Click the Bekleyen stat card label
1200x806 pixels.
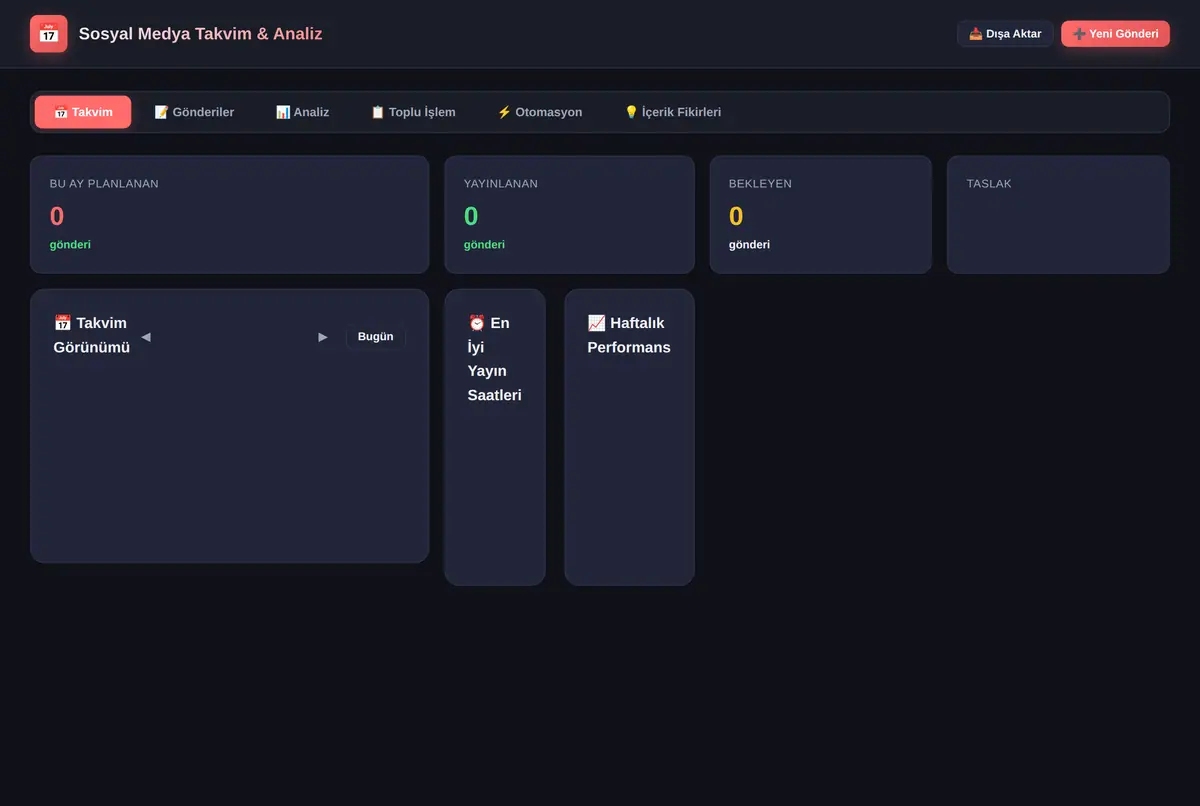pyautogui.click(x=760, y=184)
